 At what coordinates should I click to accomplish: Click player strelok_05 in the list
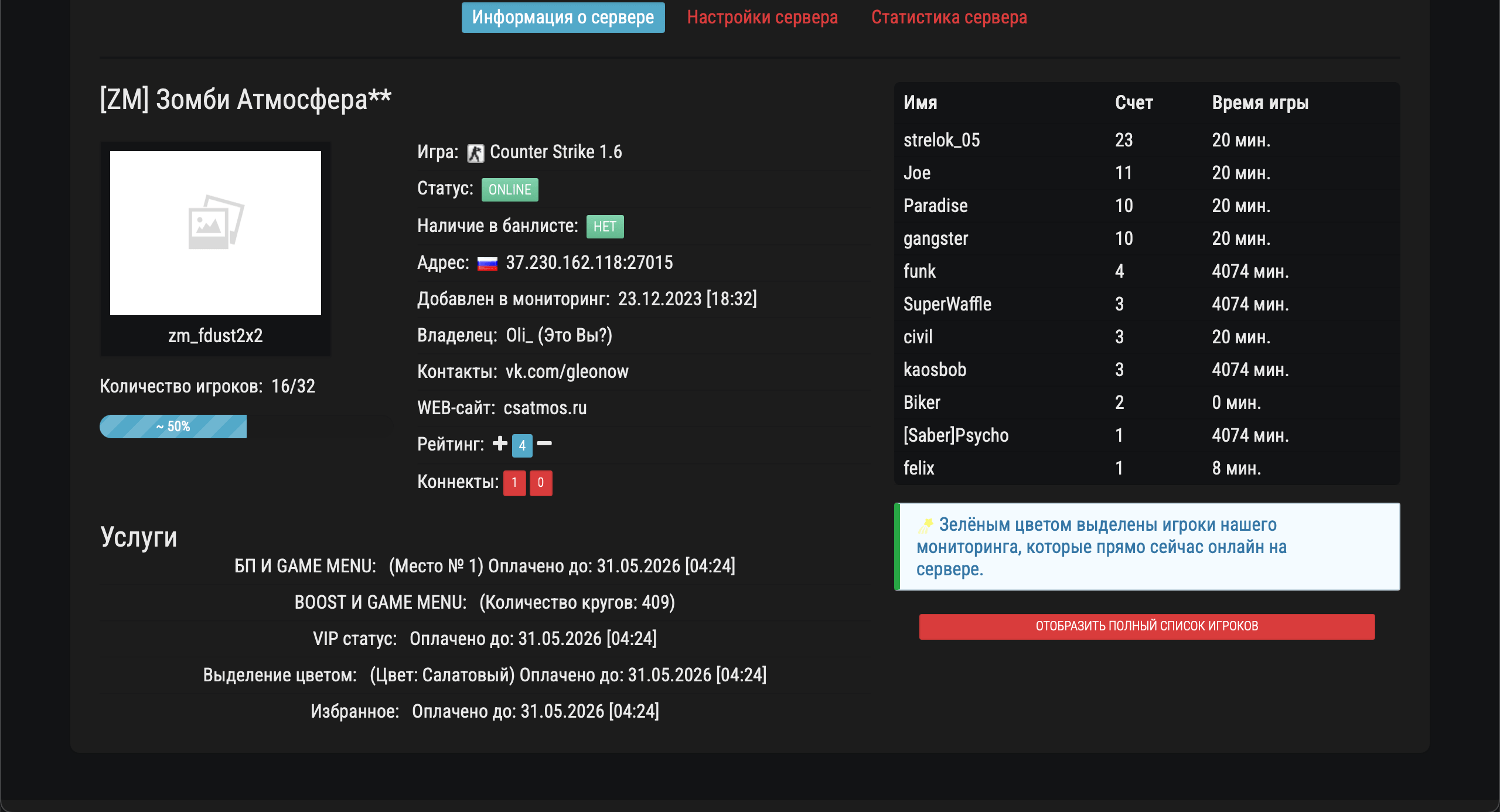pos(942,140)
